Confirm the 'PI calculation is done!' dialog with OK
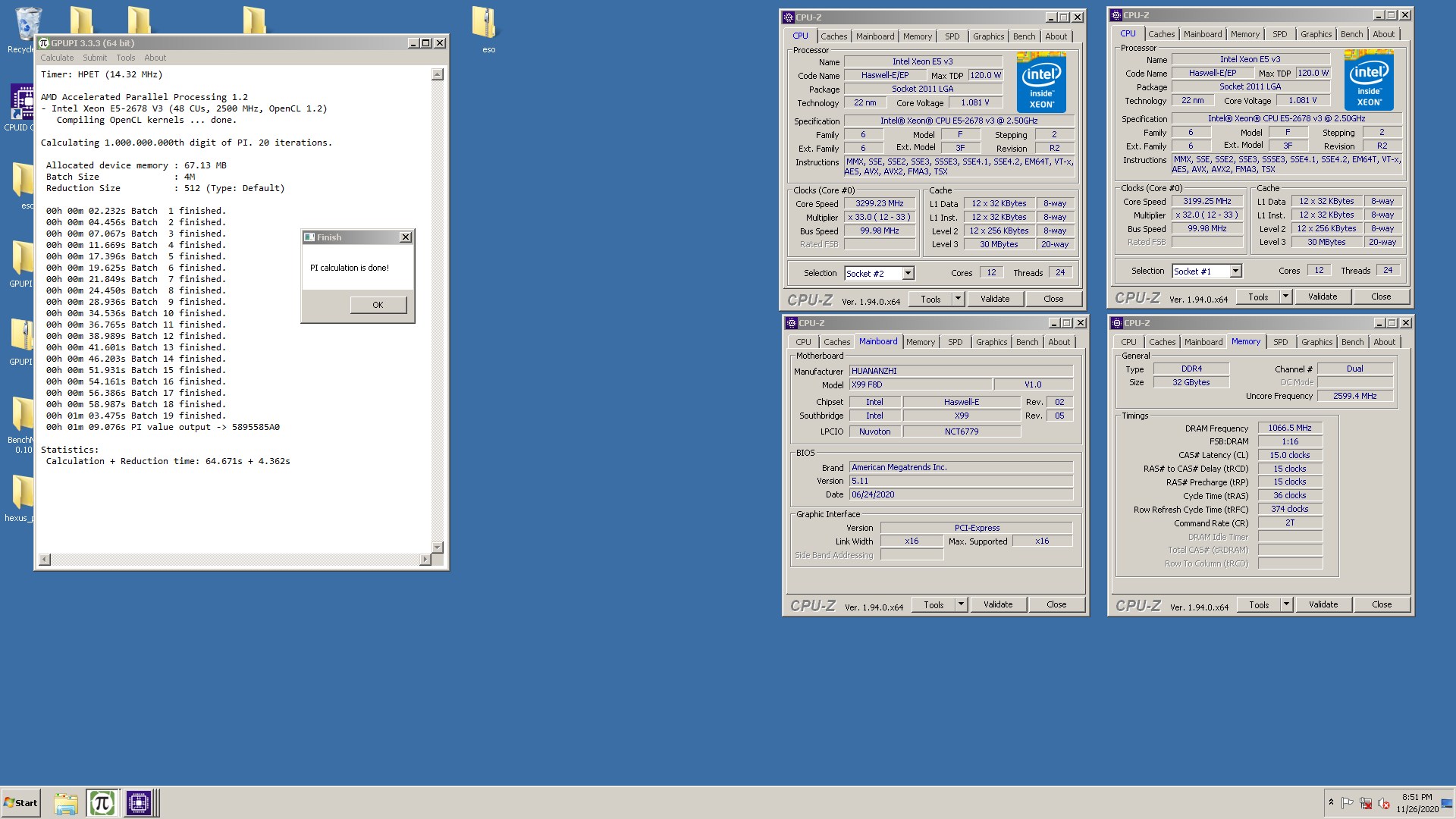Image resolution: width=1456 pixels, height=819 pixels. (378, 305)
